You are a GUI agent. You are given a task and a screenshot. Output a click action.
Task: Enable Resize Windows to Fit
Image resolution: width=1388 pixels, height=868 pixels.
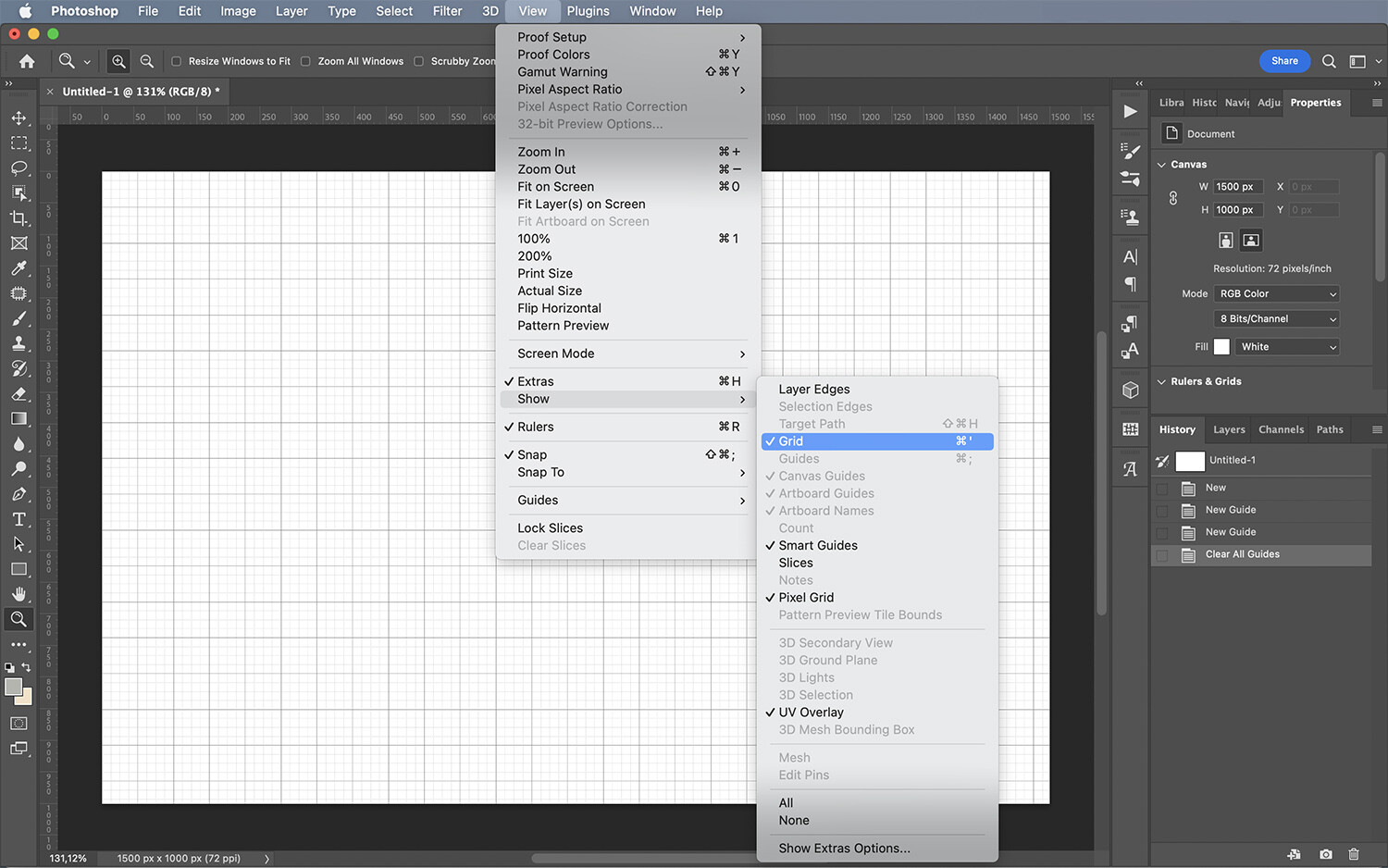coord(176,61)
